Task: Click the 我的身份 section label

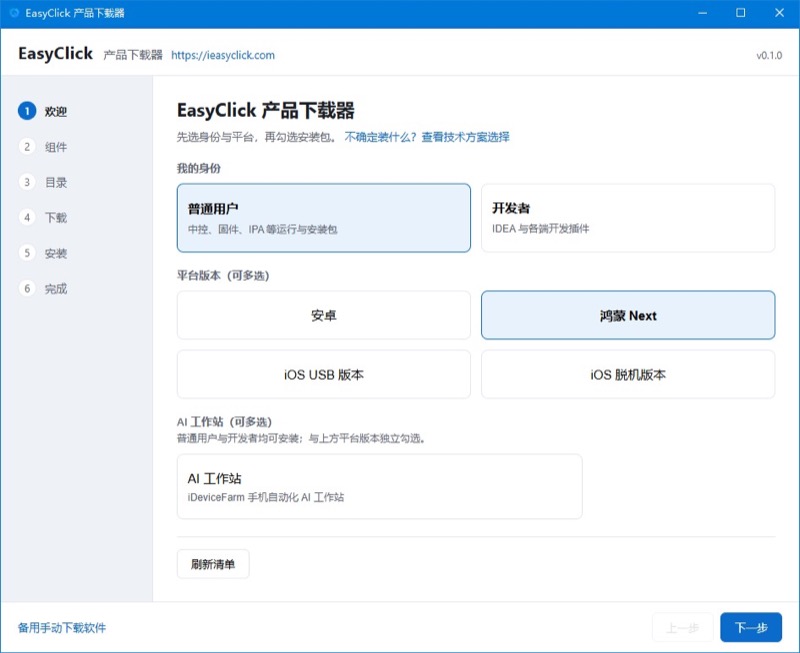Action: tap(198, 168)
